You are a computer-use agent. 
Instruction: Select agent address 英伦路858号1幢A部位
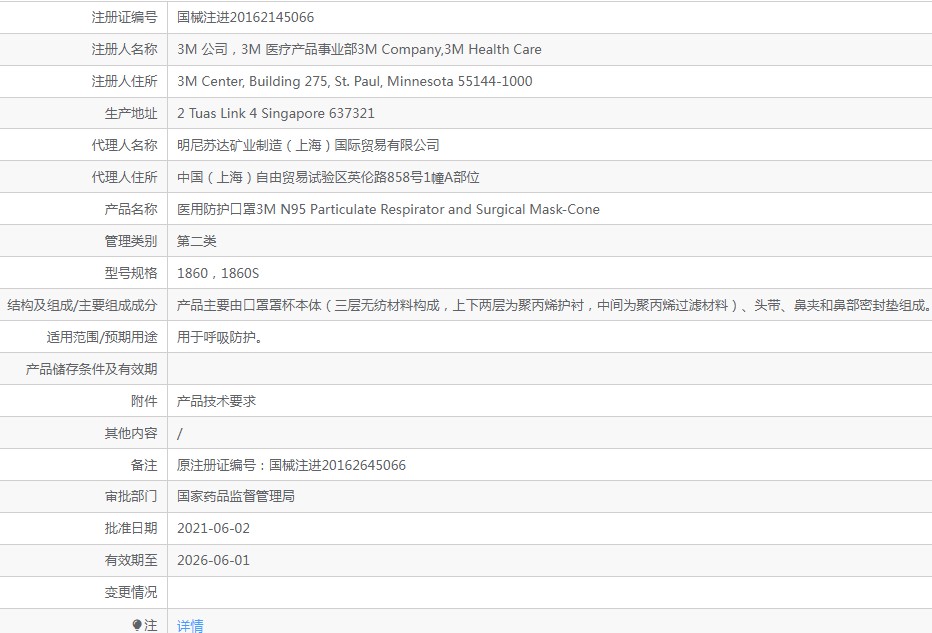click(328, 177)
